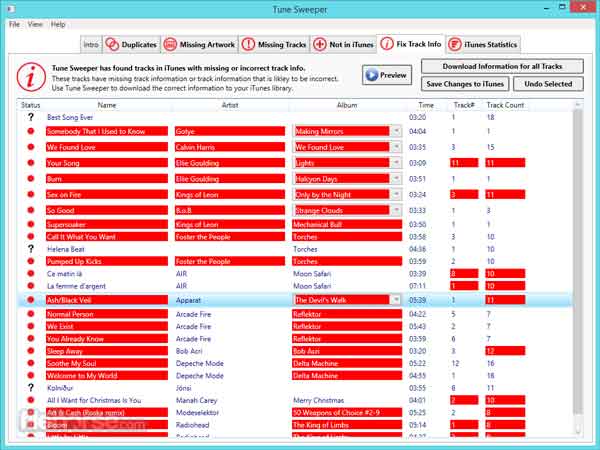The width and height of the screenshot is (600, 450).
Task: Click red status dot for Ce matin là
Action: point(31,274)
